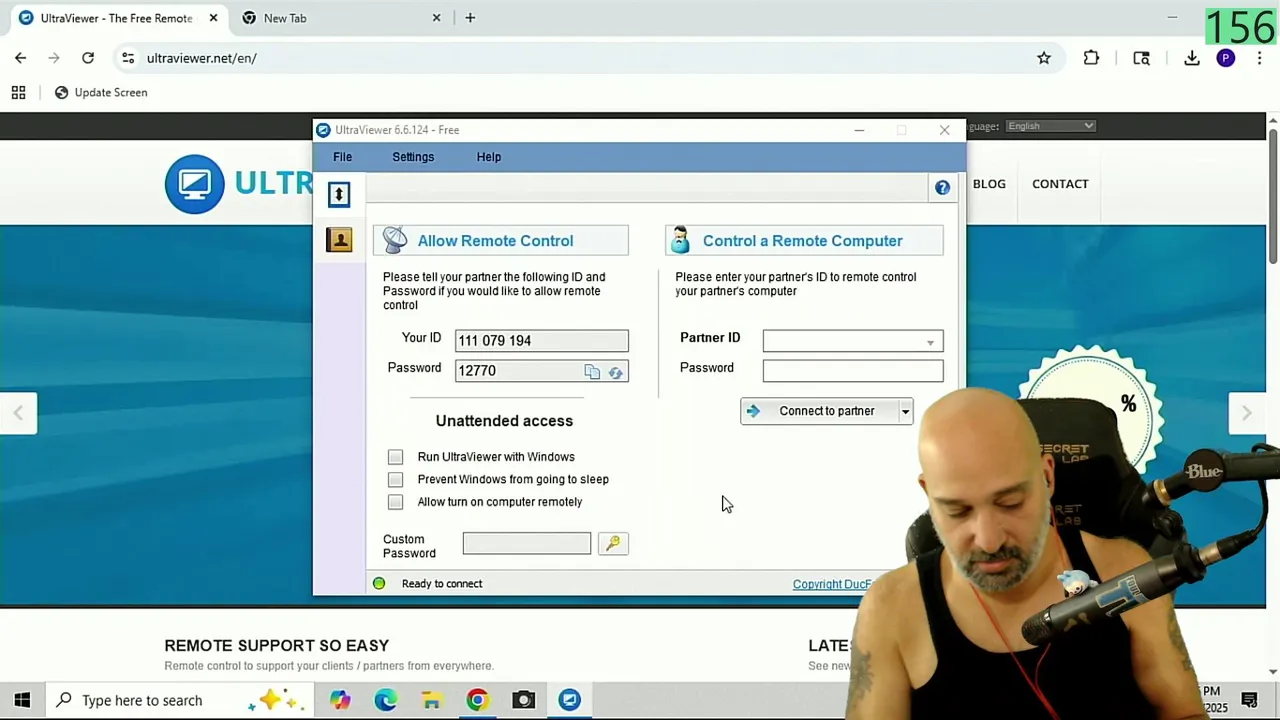Click the webpage vertical scrollbar
The height and width of the screenshot is (720, 1280).
click(x=1273, y=195)
